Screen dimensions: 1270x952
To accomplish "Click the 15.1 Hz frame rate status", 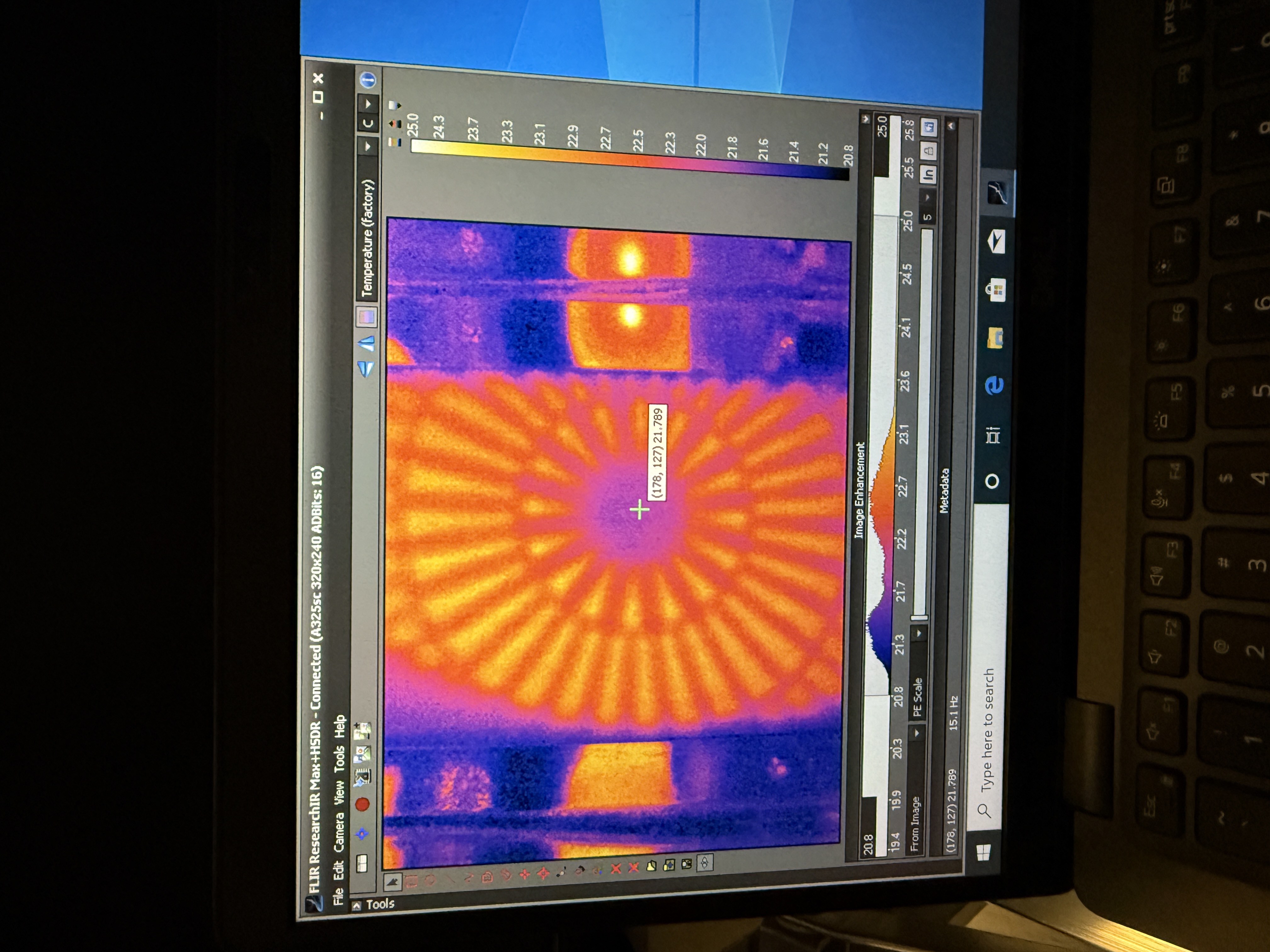I will coord(954,713).
